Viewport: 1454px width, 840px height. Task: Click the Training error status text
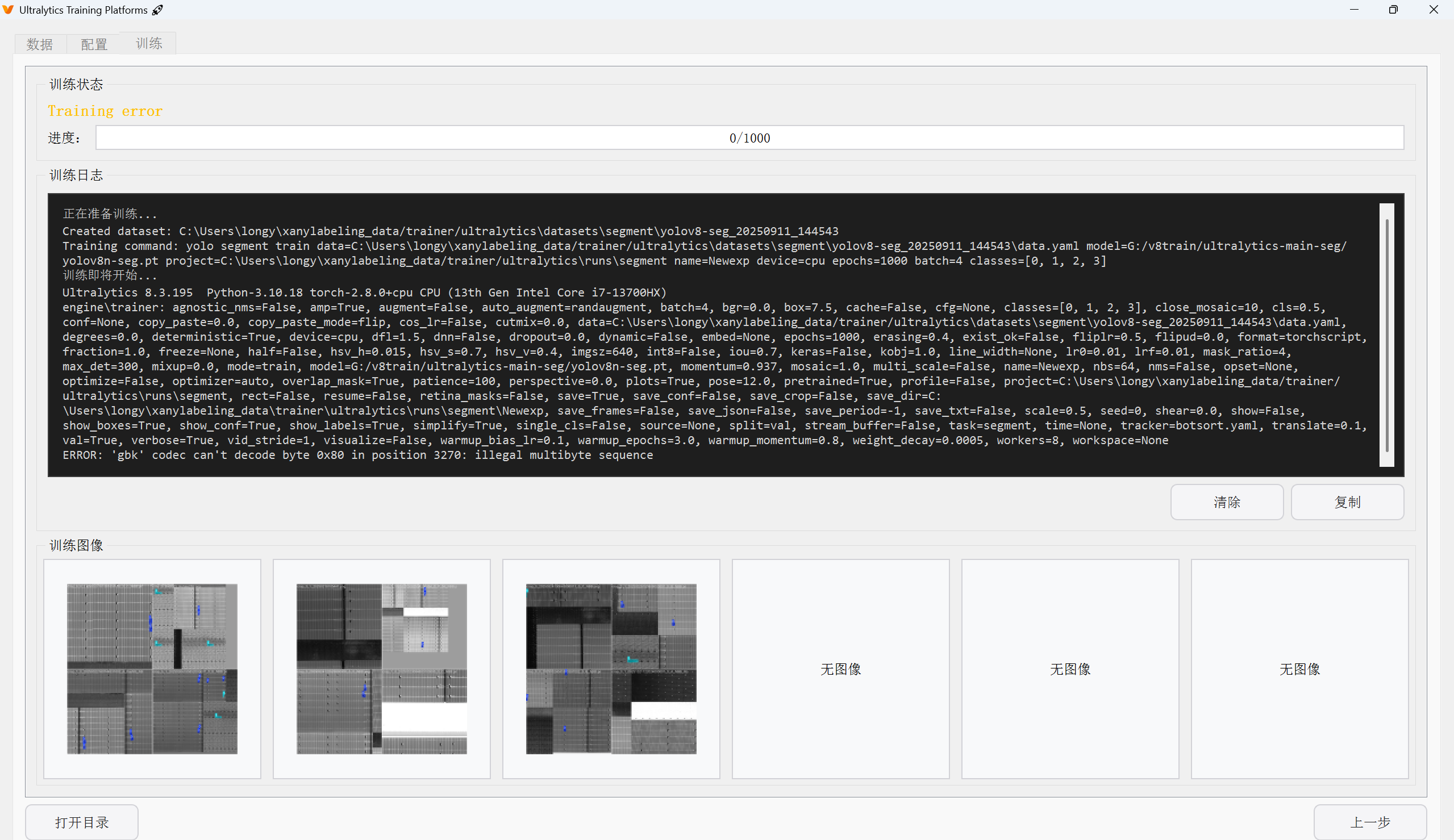pos(105,111)
